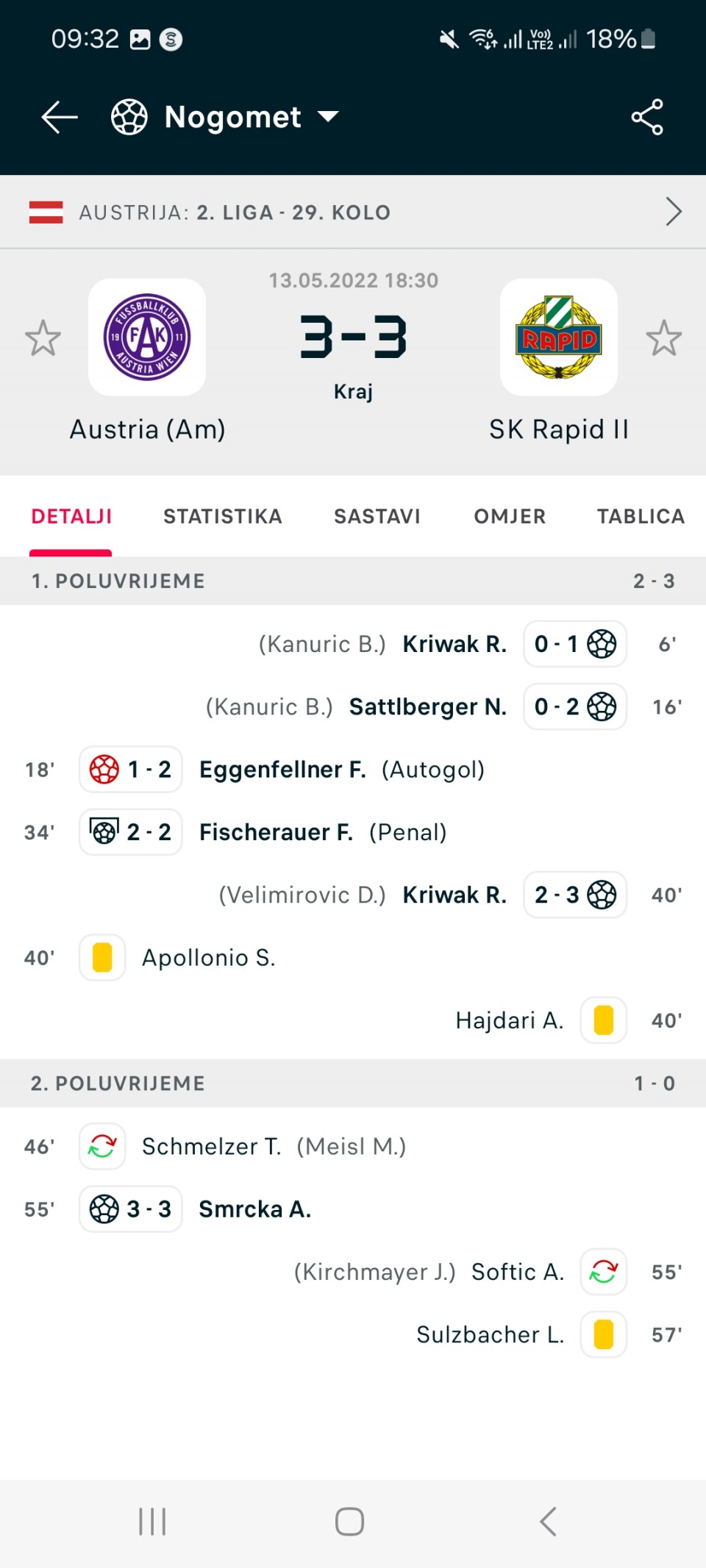Open the Austria Wien club logo
Viewport: 706px width, 1568px height.
click(x=147, y=337)
